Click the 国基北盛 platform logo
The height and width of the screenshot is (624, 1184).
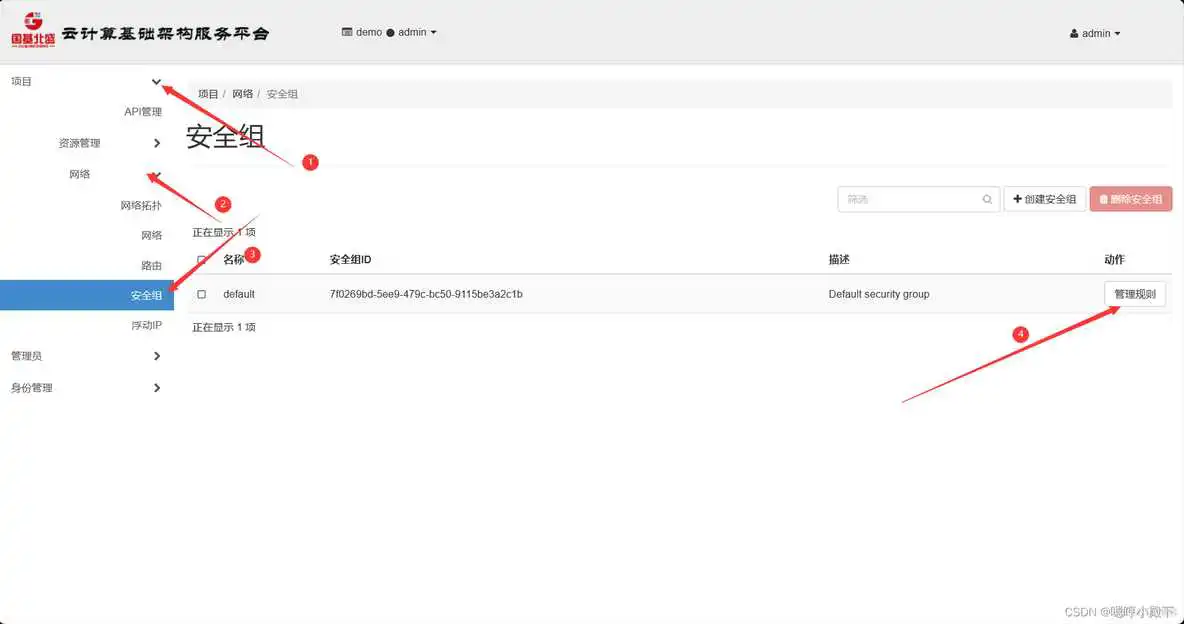(x=30, y=30)
